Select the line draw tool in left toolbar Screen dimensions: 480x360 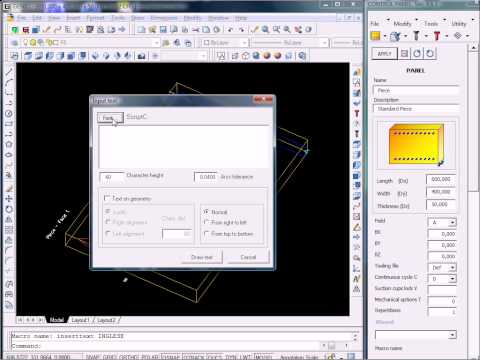click(9, 72)
